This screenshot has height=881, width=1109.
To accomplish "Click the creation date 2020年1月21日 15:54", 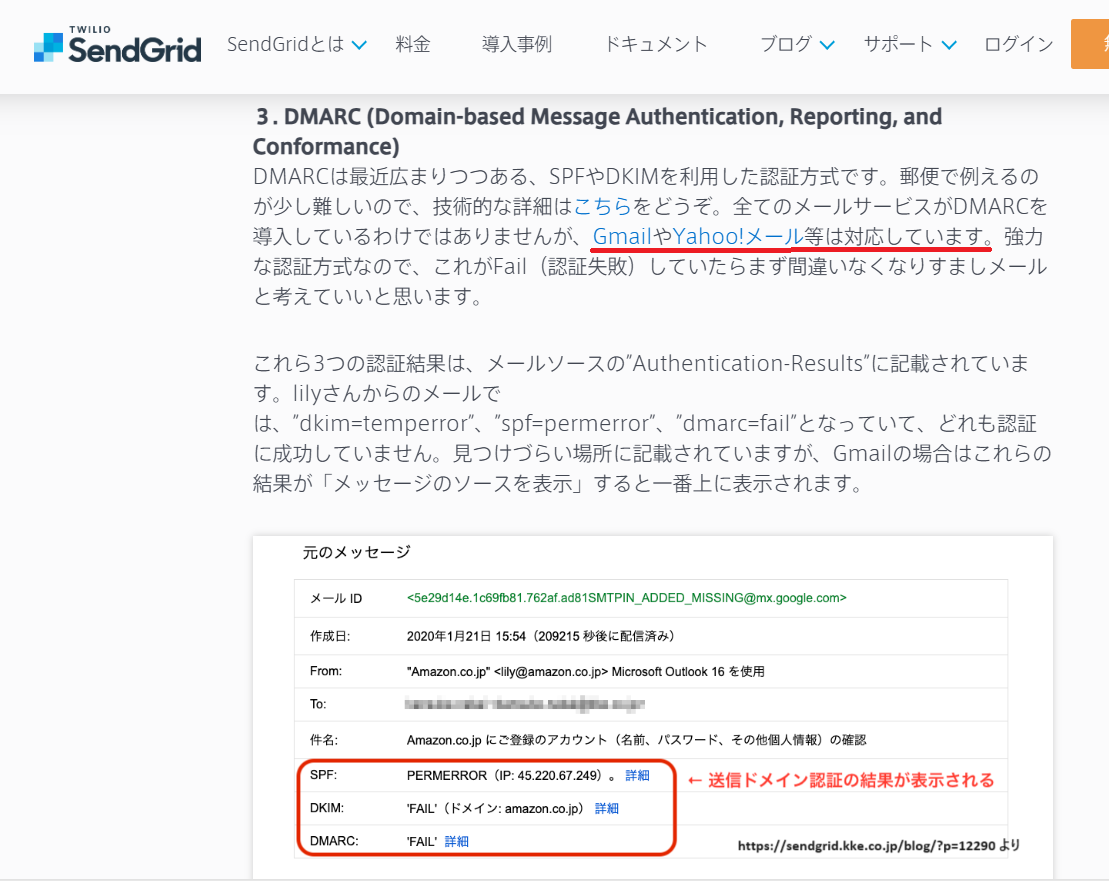I will pyautogui.click(x=466, y=636).
